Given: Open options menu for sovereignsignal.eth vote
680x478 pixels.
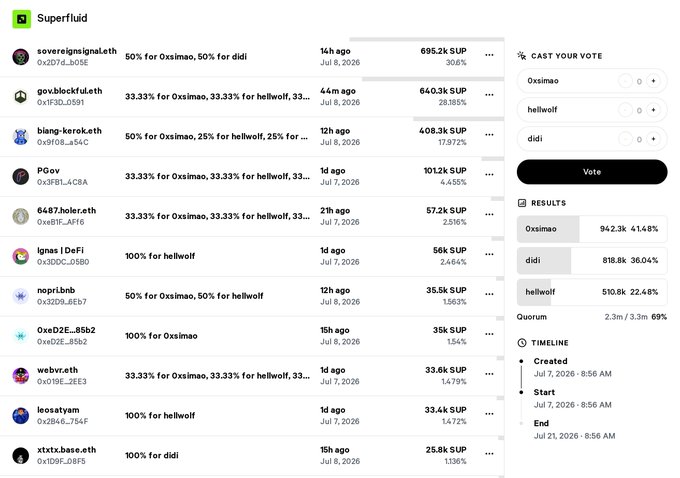Looking at the screenshot, I should tap(489, 55).
